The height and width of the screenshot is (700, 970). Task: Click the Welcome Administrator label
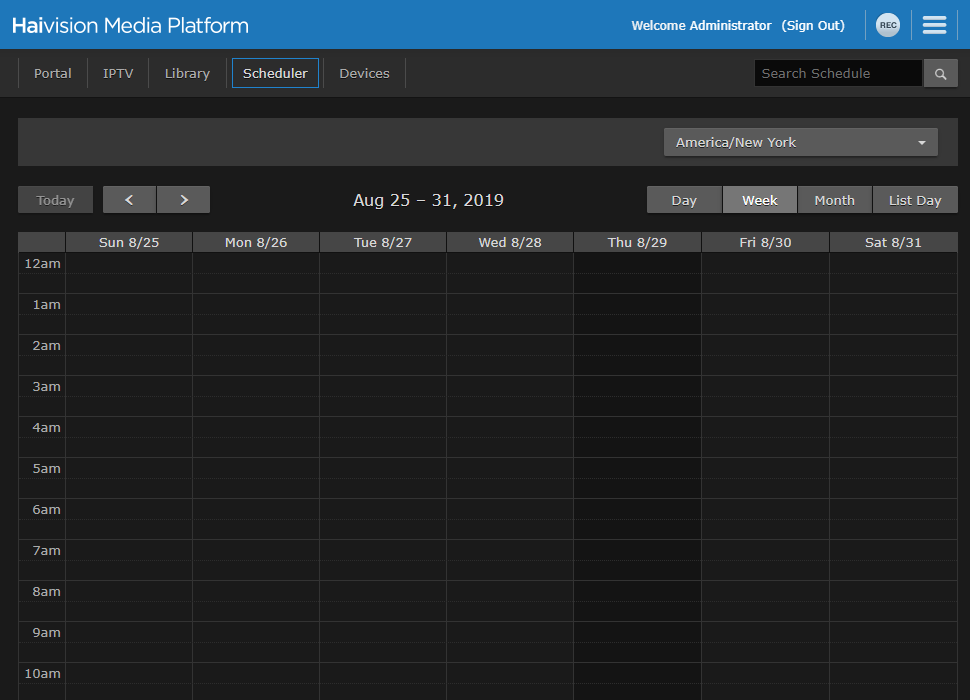[702, 25]
